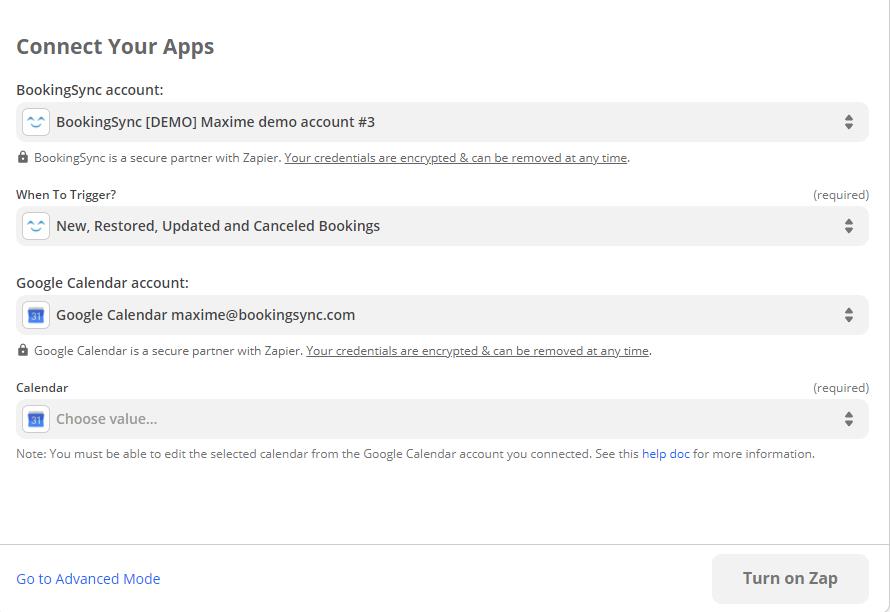Click the 'Choose value...' Calendar placeholder
Image resolution: width=890 pixels, height=612 pixels.
[106, 419]
